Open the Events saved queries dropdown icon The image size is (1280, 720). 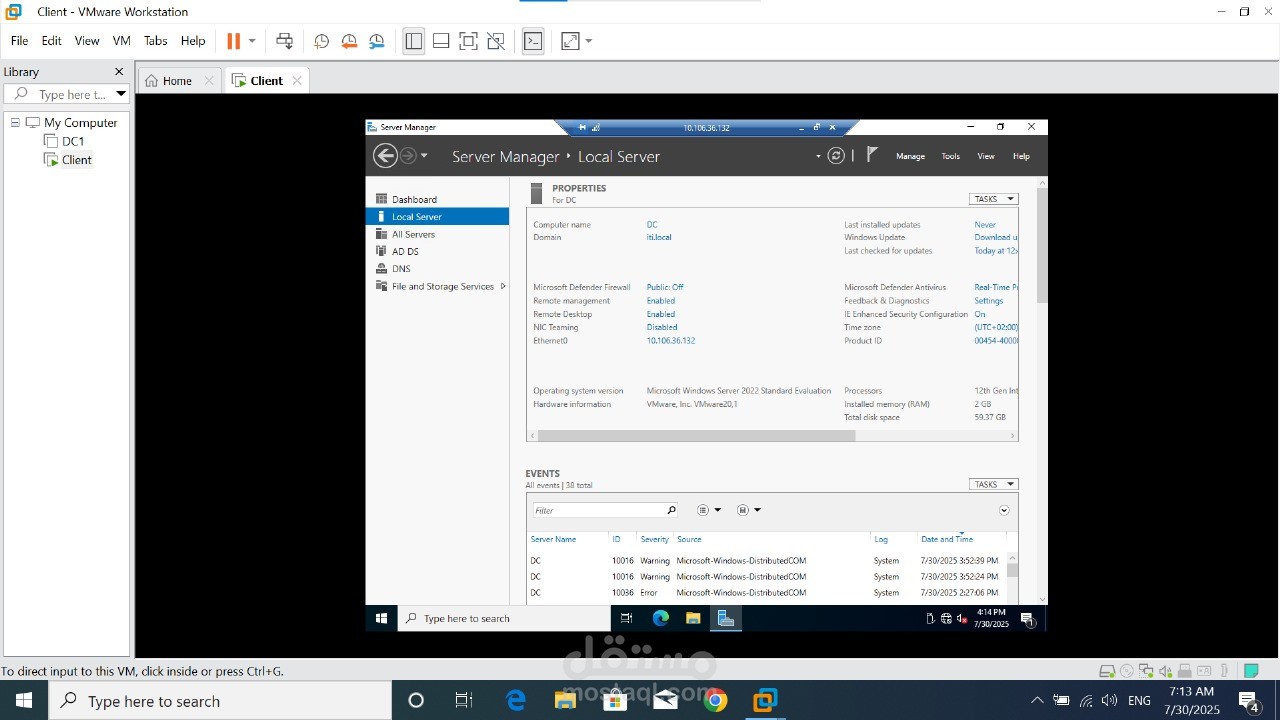coord(749,510)
